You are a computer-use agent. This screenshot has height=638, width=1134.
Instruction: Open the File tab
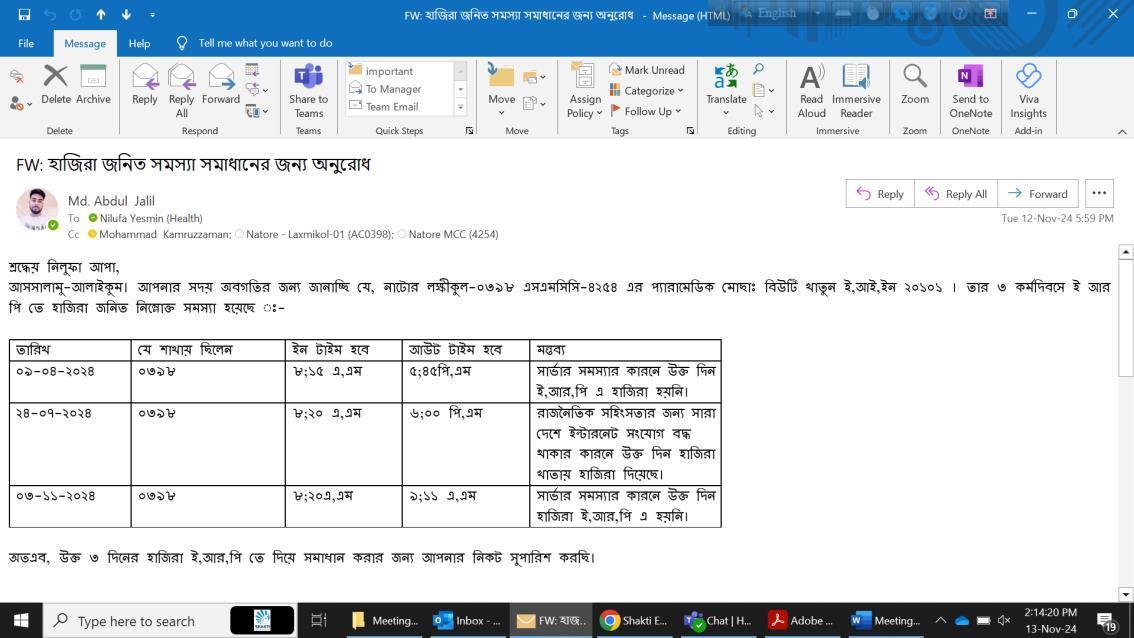point(26,43)
